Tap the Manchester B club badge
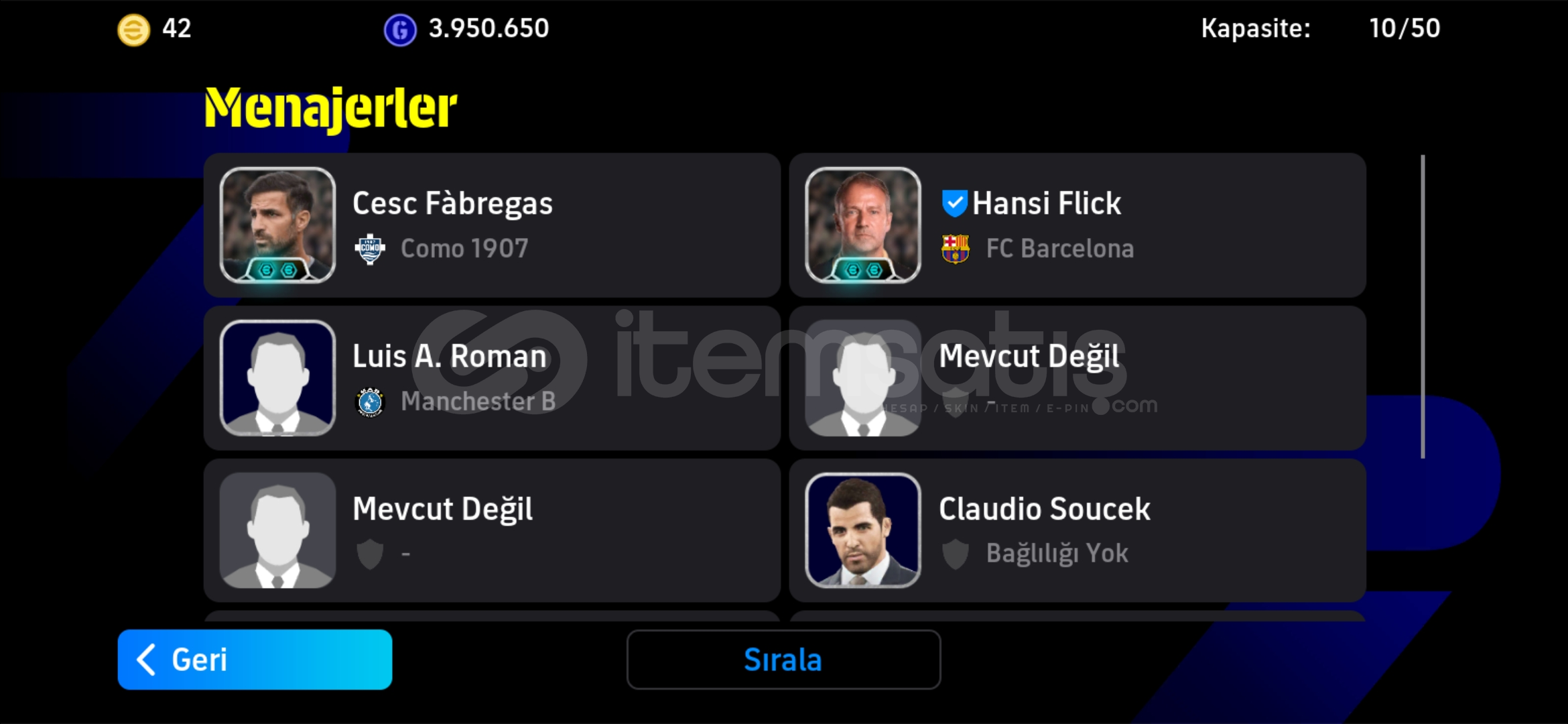This screenshot has width=1568, height=724. 369,402
